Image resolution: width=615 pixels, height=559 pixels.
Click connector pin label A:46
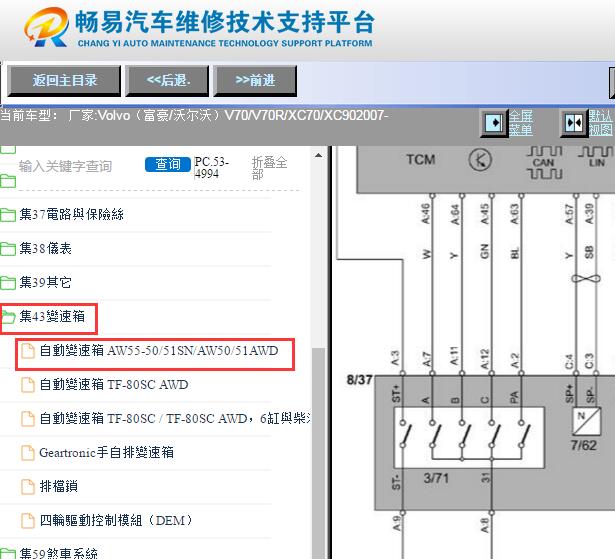pos(426,214)
